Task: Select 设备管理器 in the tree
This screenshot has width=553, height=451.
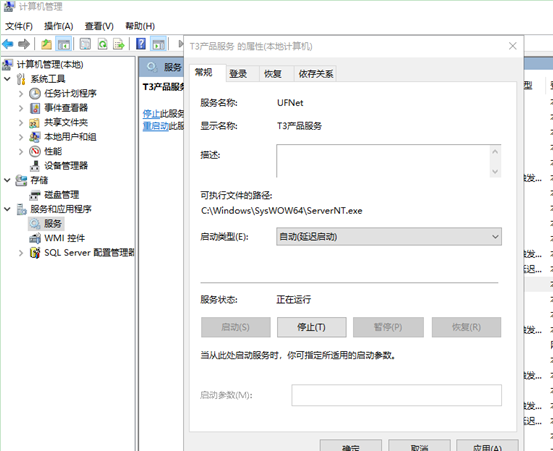Action: pyautogui.click(x=66, y=166)
